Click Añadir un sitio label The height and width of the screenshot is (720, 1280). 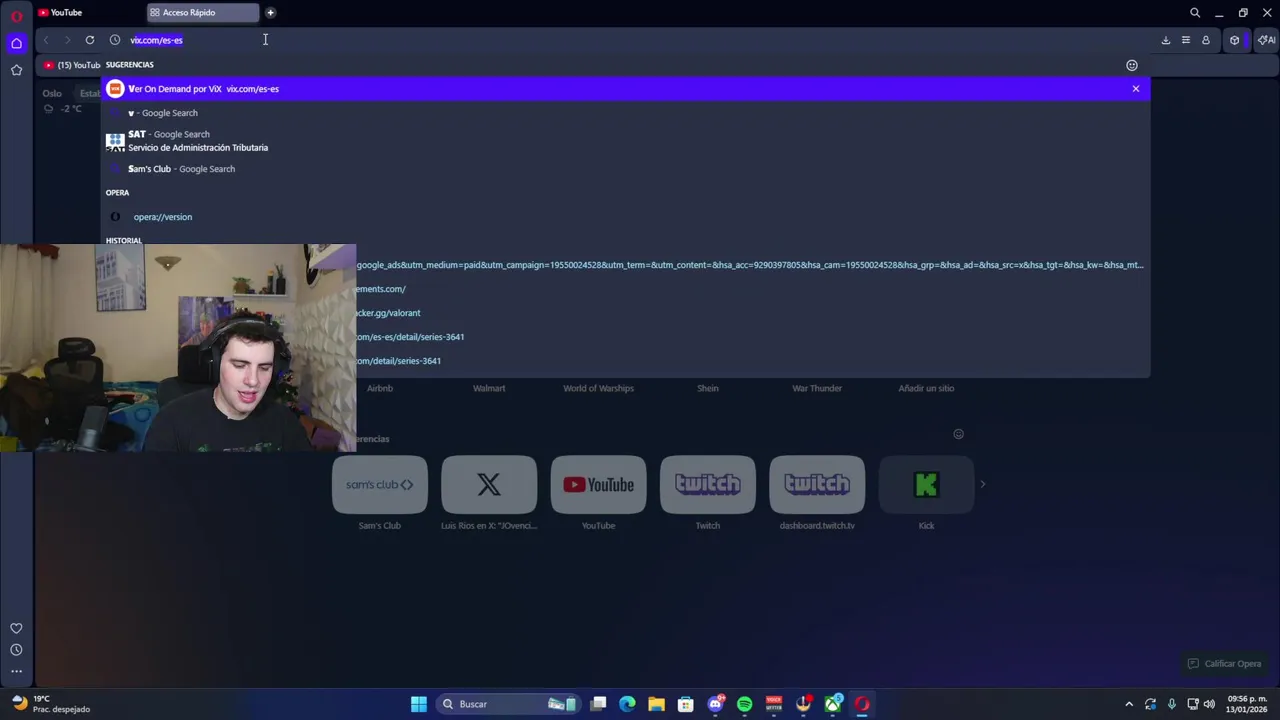pyautogui.click(x=926, y=388)
